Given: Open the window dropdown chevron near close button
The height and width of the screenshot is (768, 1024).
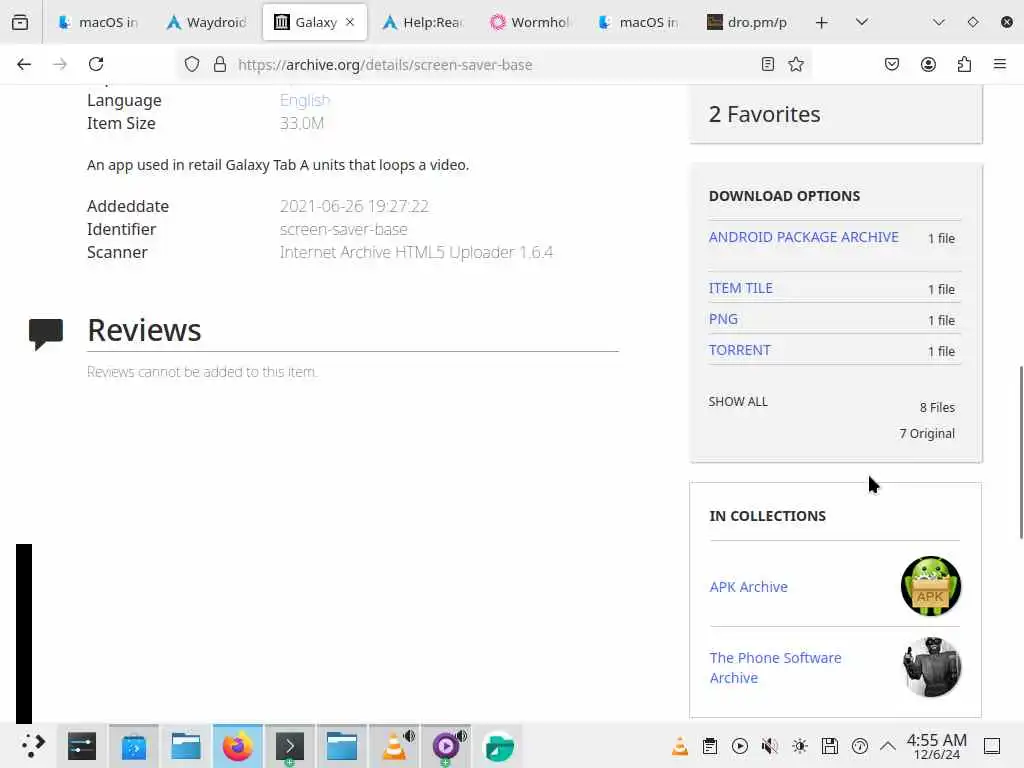Looking at the screenshot, I should [938, 22].
